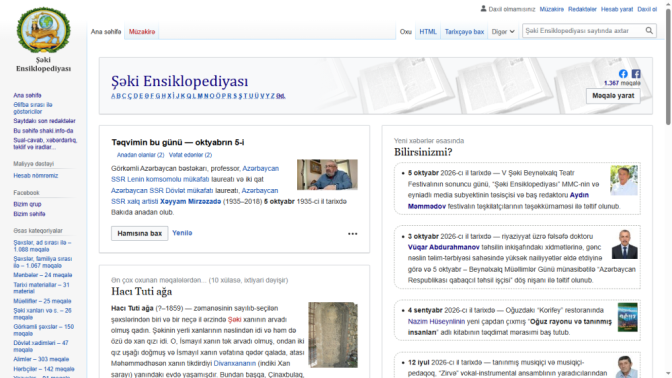Open the Müzakirə tab
672x378 pixels.
pos(142,32)
